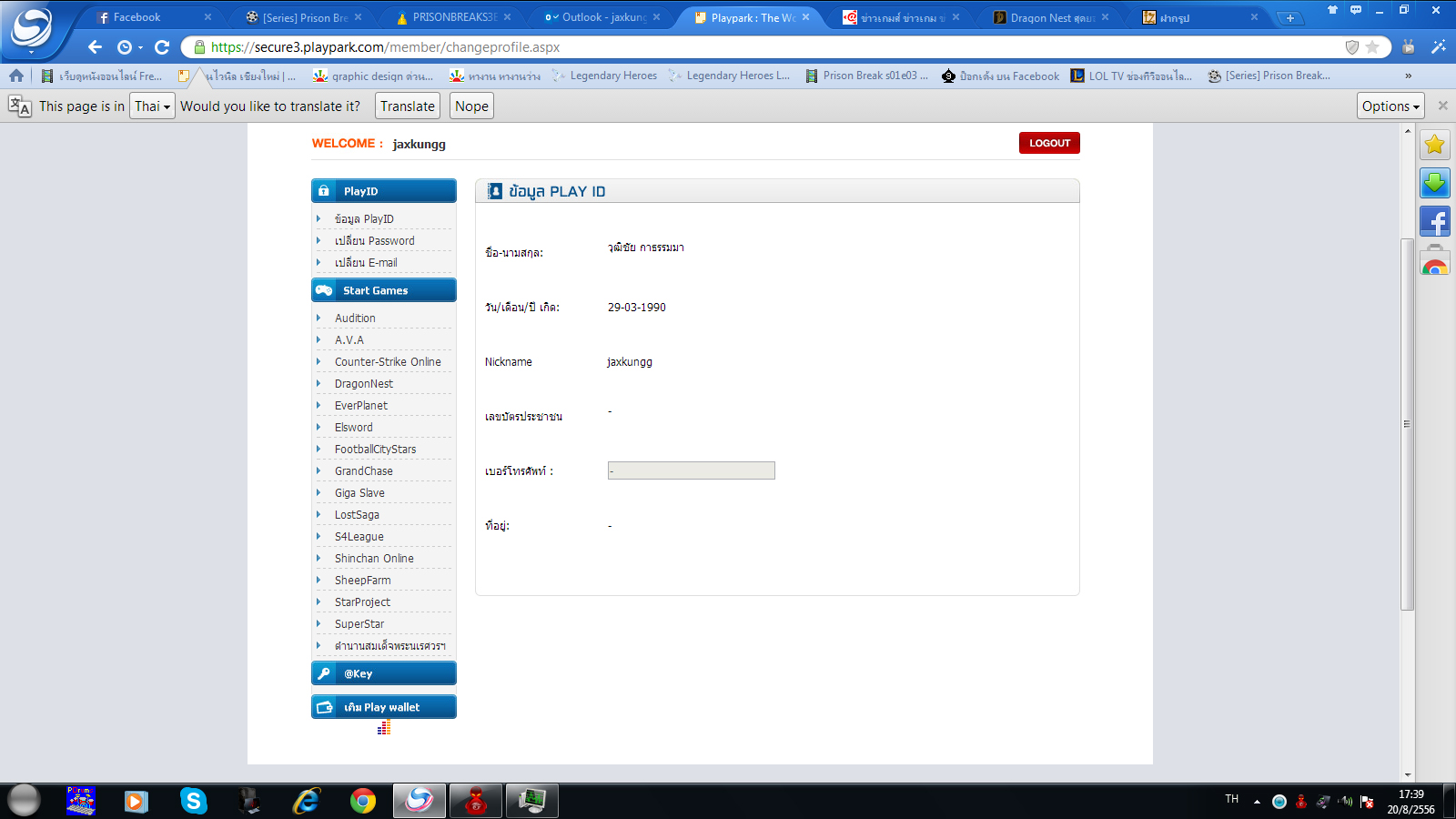Open the EverPlanet game link
This screenshot has width=1456, height=819.
point(361,406)
